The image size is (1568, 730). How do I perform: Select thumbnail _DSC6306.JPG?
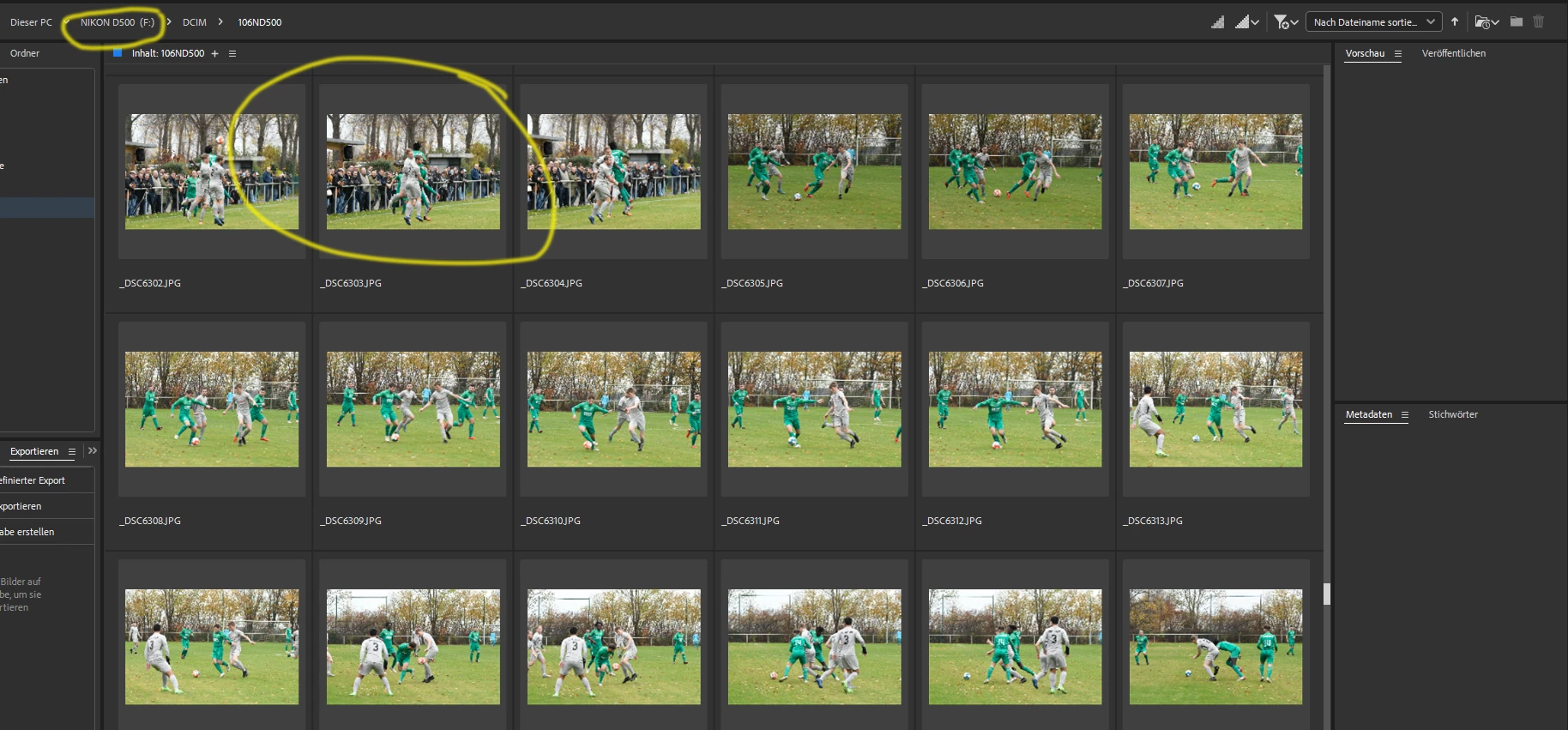pos(1015,172)
